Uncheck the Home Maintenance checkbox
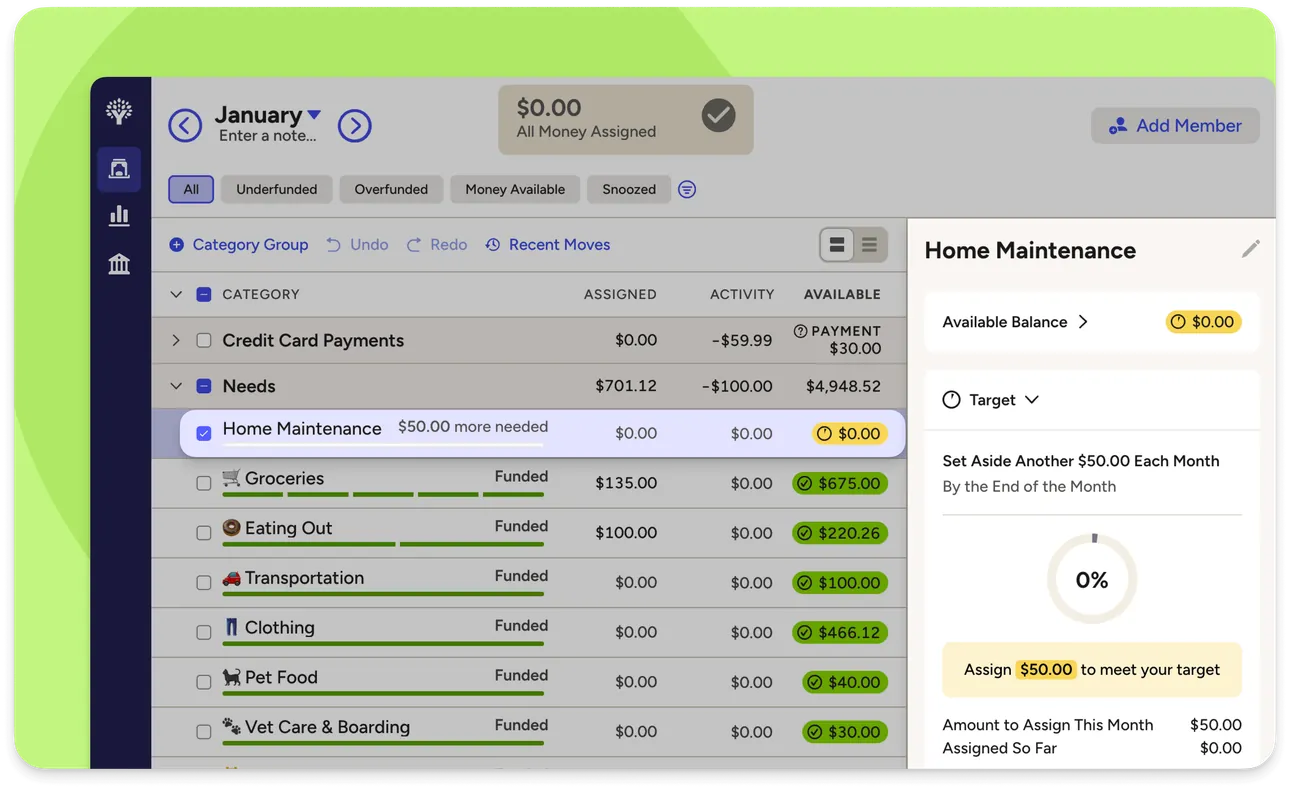1290x790 pixels. 204,433
